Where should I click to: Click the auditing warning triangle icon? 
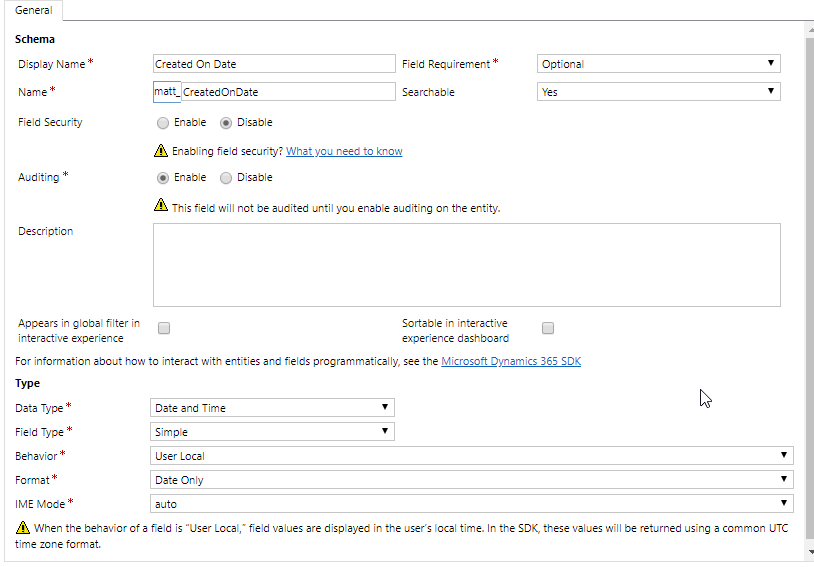coord(161,205)
